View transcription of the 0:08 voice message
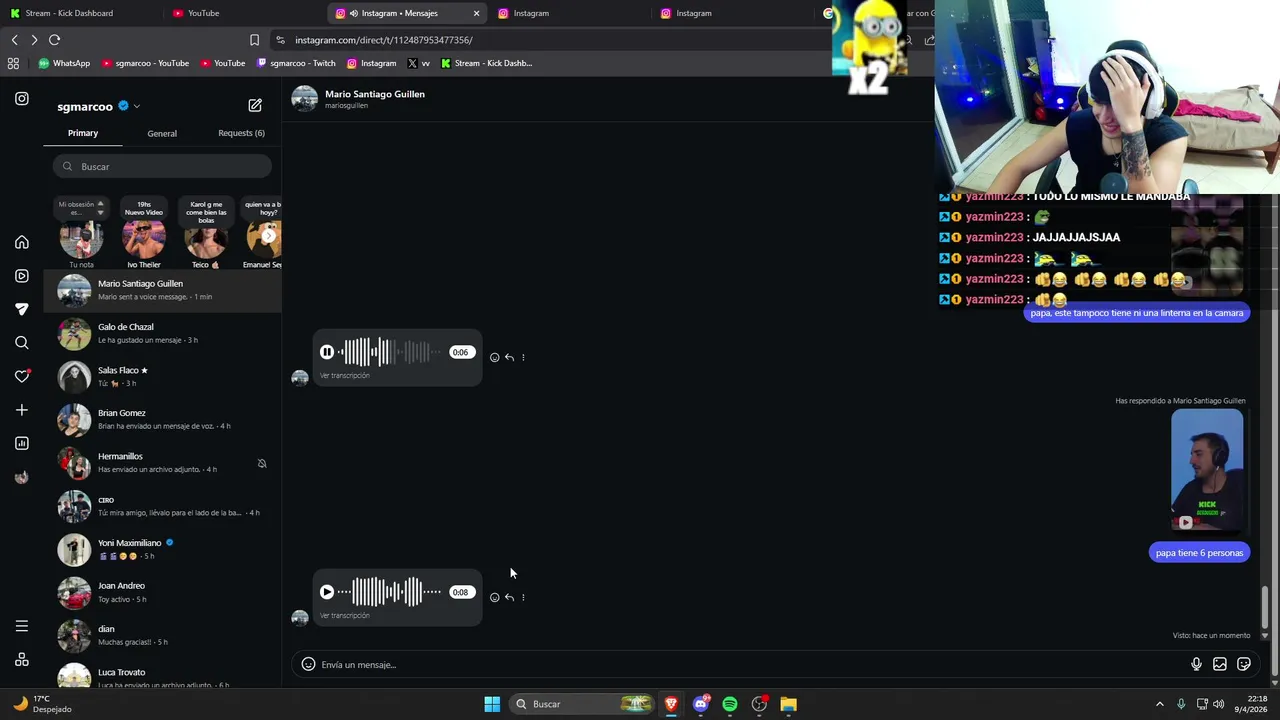This screenshot has height=720, width=1280. [x=345, y=616]
